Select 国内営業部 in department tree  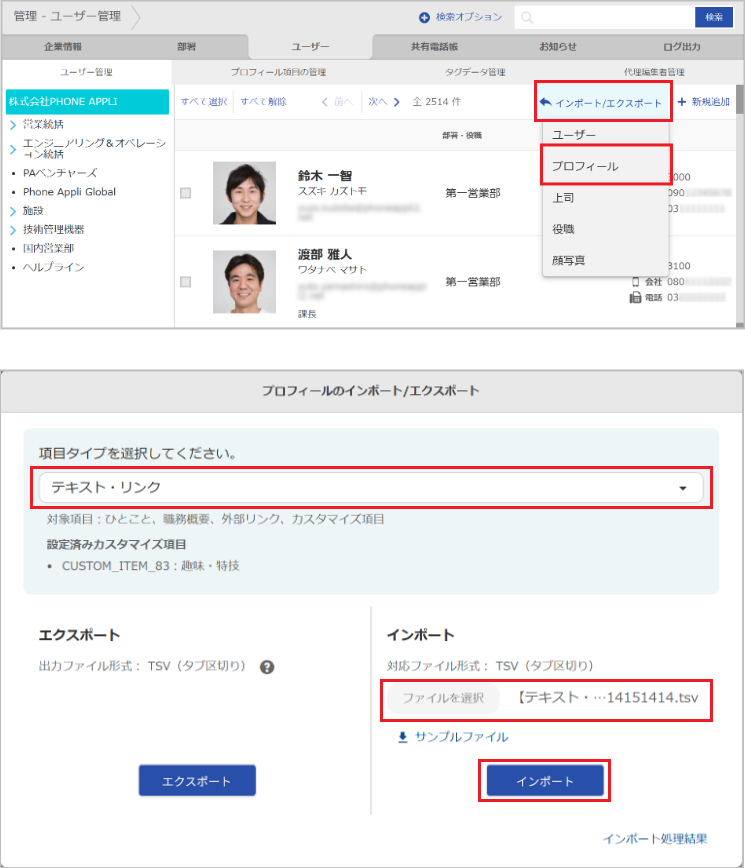click(48, 249)
